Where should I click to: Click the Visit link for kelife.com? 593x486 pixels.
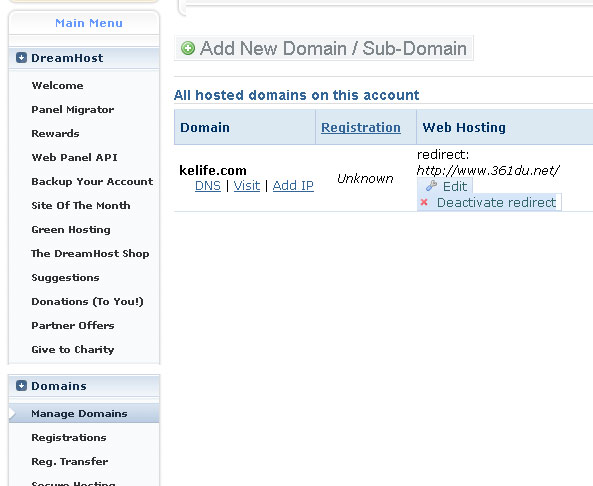(247, 186)
